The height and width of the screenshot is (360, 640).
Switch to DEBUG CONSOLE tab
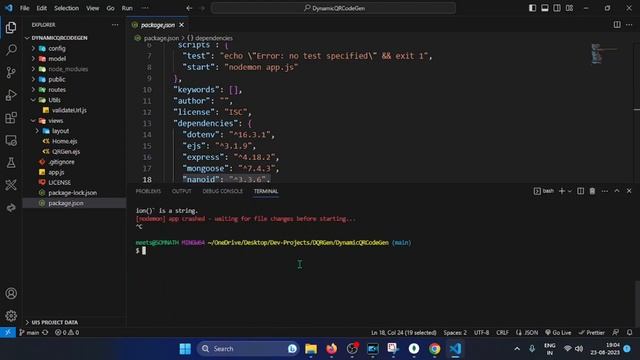tap(222, 191)
